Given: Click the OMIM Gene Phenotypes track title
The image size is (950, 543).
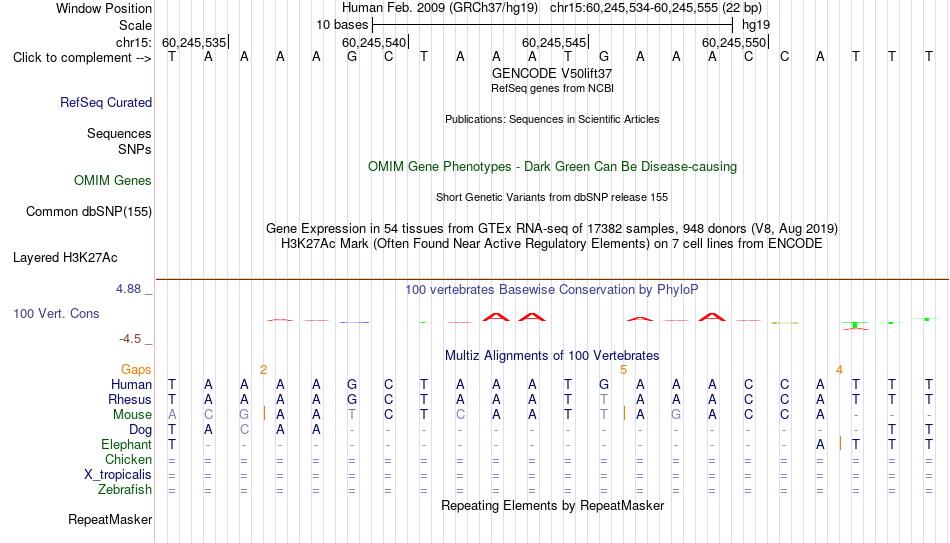Looking at the screenshot, I should point(552,167).
